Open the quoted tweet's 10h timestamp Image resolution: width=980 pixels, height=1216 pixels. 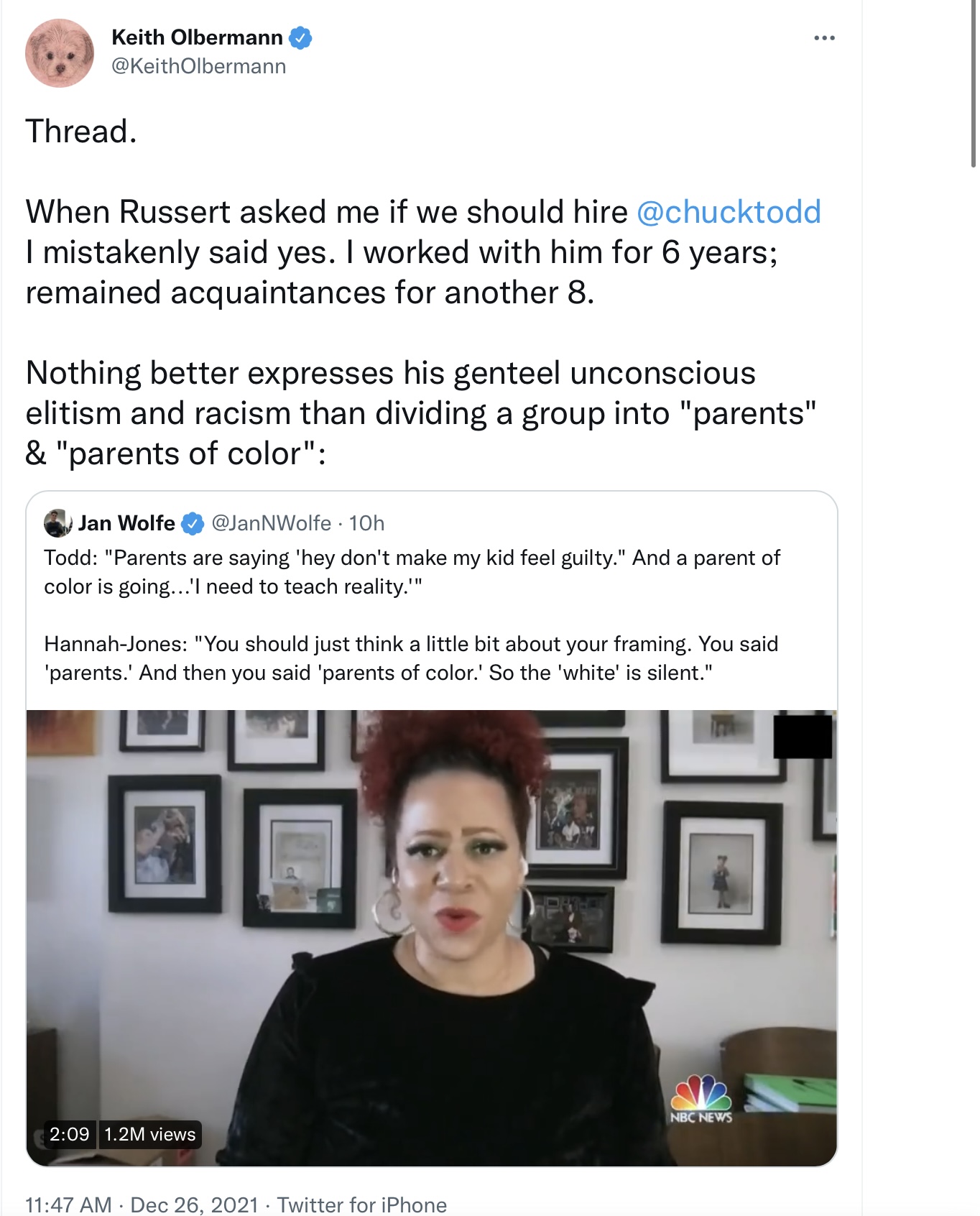[x=366, y=523]
